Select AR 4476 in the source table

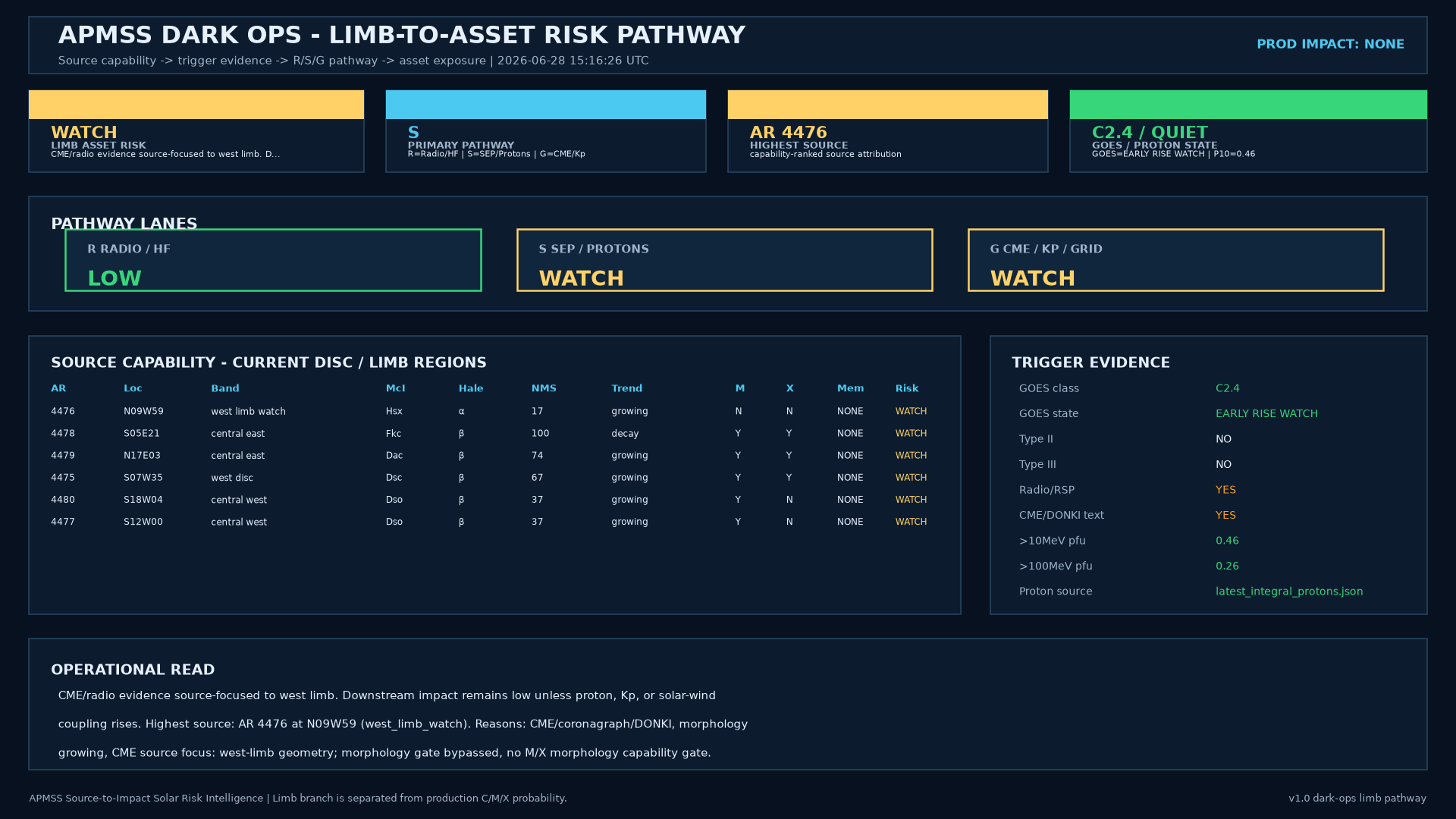(63, 411)
